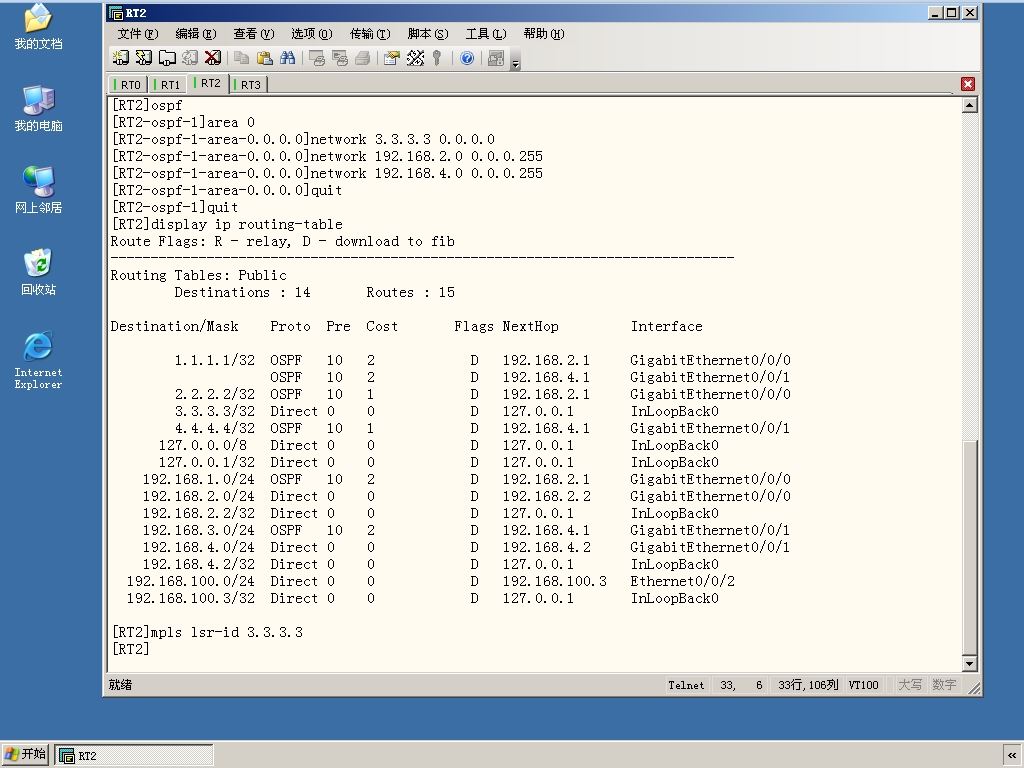Click the Connect toolbar icon

[121, 58]
